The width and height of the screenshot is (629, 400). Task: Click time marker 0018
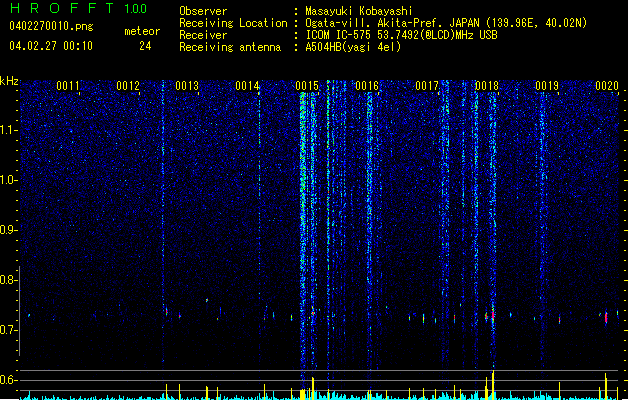pyautogui.click(x=487, y=85)
